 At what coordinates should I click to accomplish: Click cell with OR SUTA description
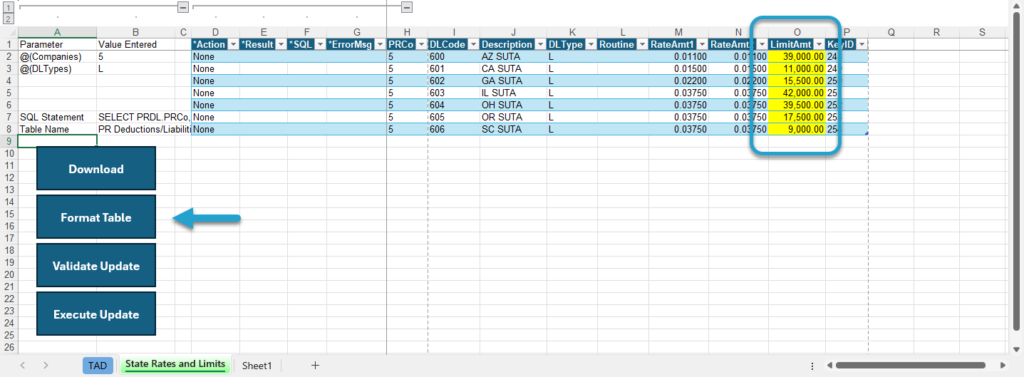tap(513, 117)
